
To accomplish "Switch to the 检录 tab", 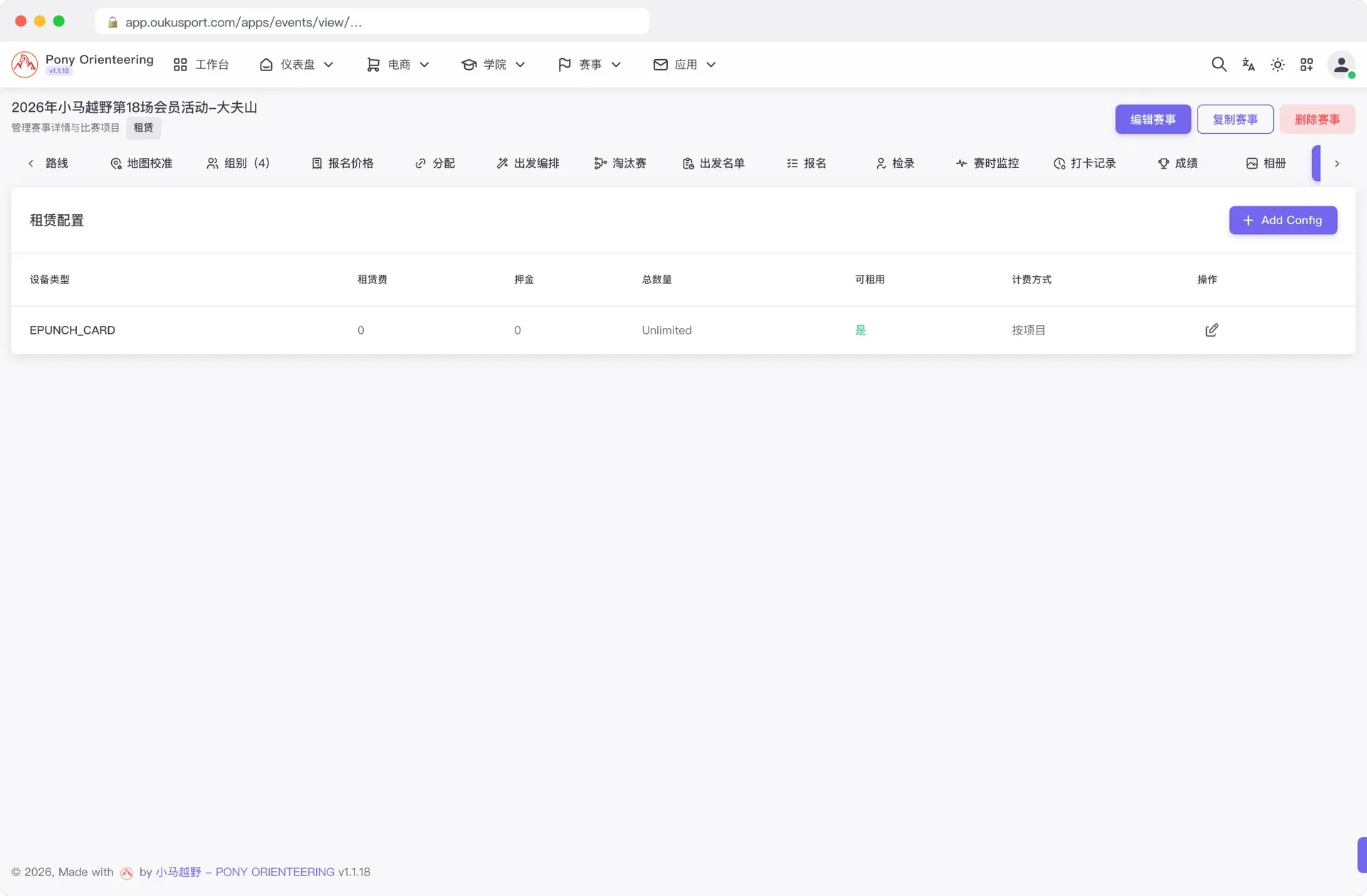I will click(895, 164).
